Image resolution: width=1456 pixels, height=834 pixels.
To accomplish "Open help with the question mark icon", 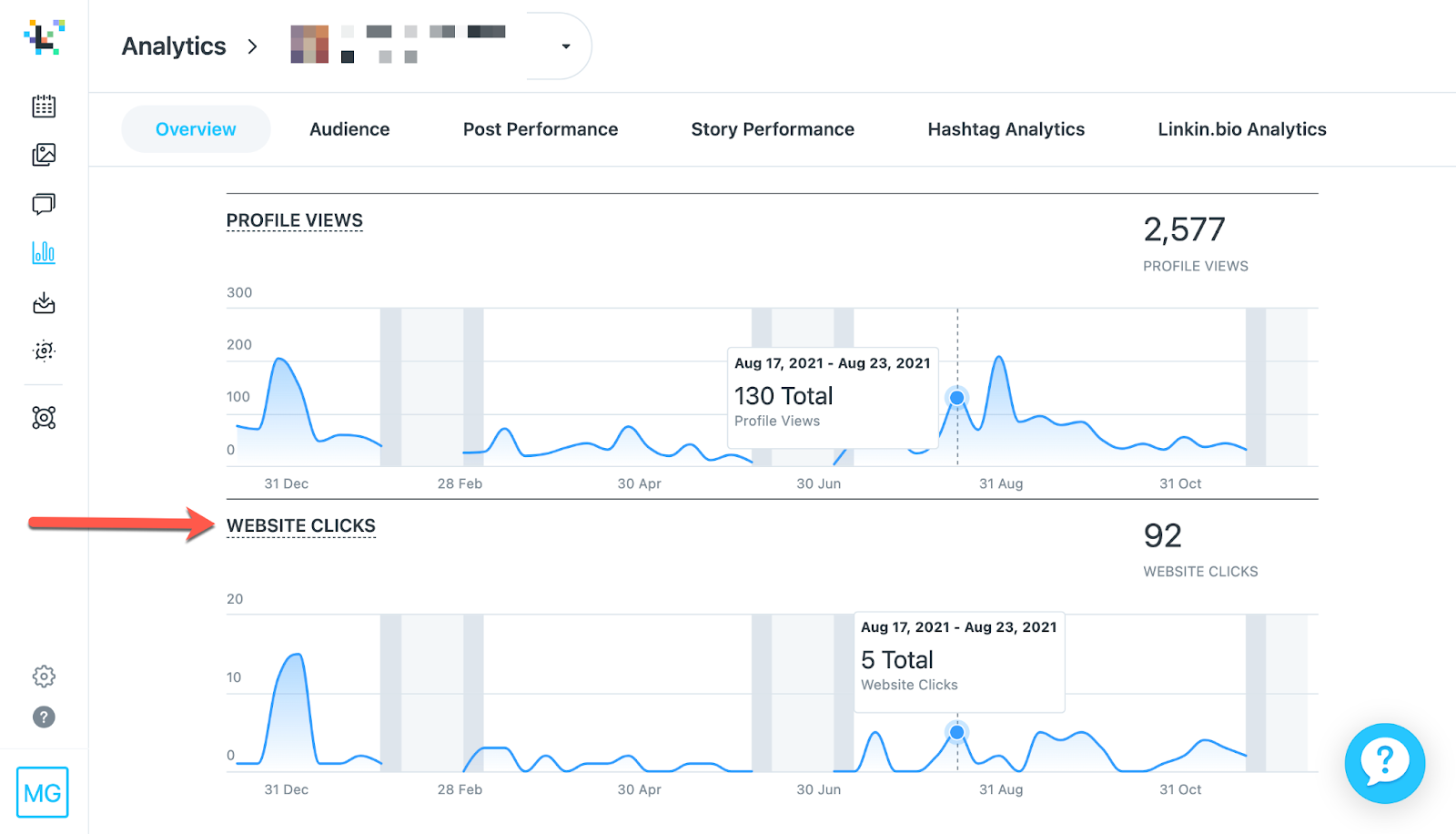I will tap(43, 717).
